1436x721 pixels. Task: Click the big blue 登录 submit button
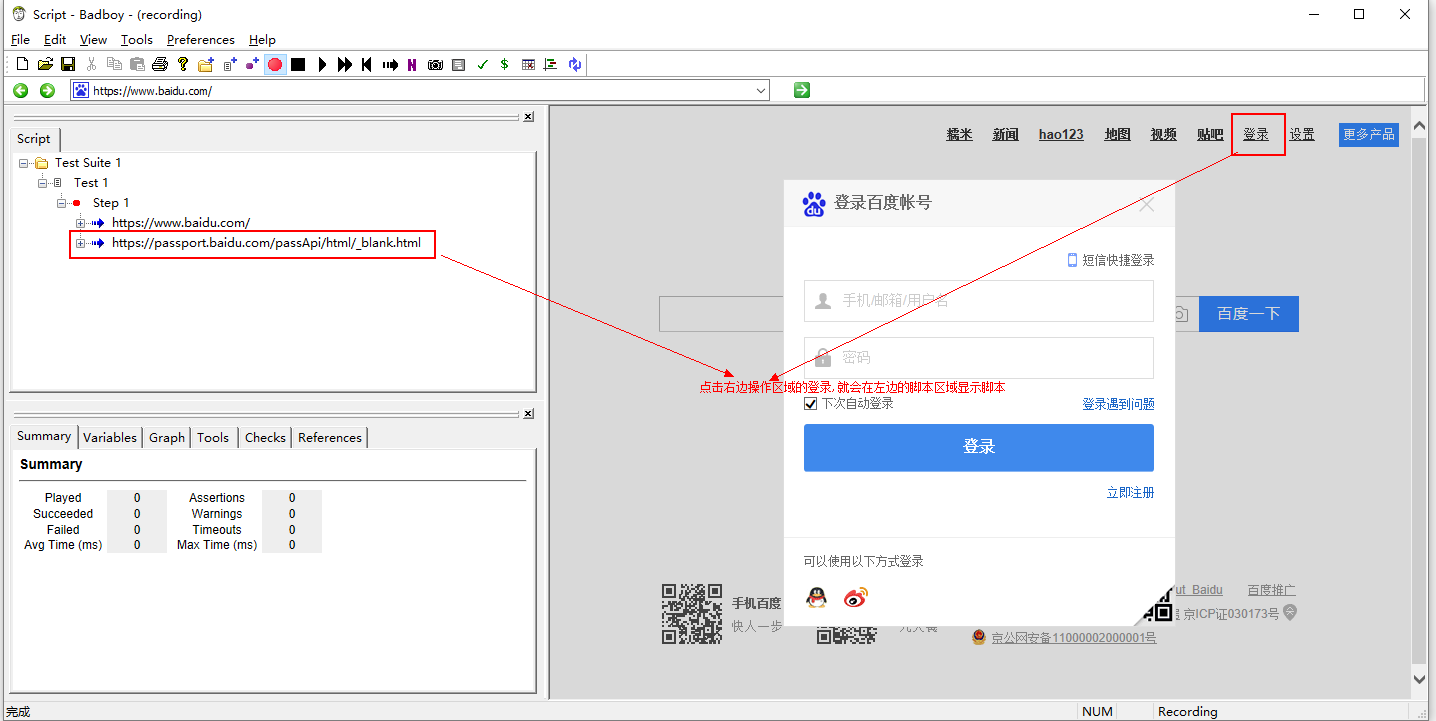979,447
